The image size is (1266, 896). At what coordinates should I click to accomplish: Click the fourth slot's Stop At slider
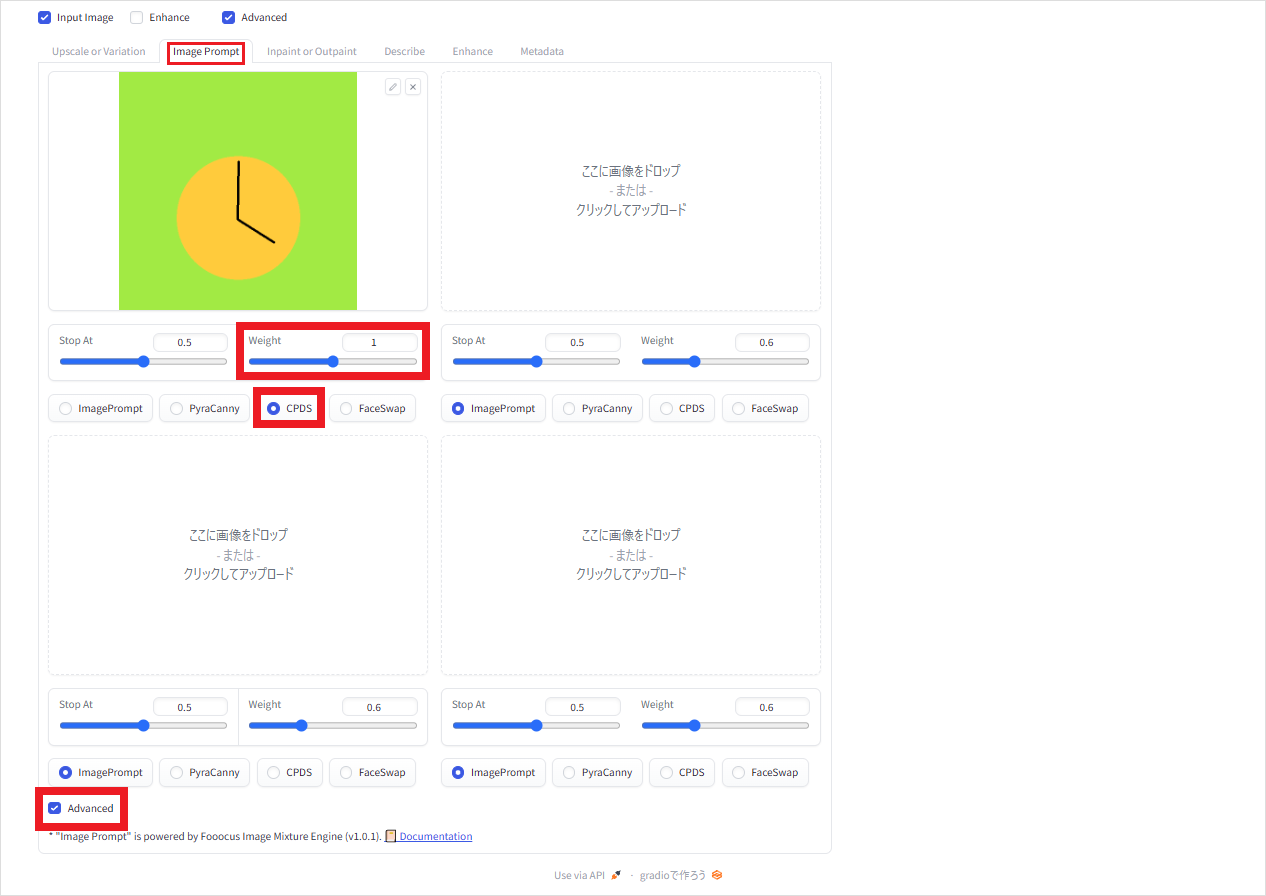(536, 726)
